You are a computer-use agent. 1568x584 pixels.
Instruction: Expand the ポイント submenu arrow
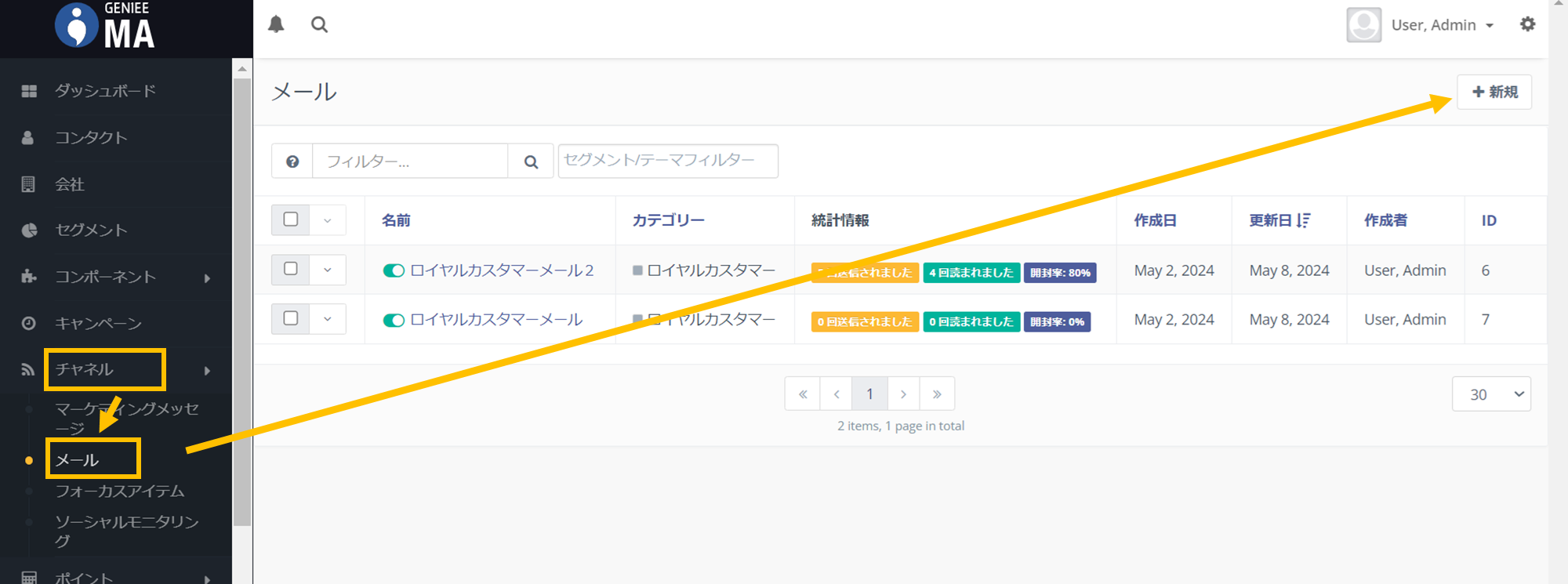(x=207, y=579)
